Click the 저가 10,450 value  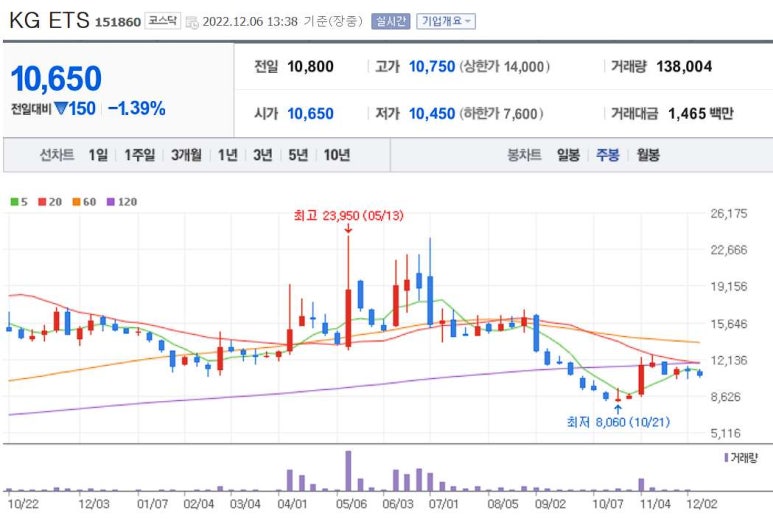432,114
